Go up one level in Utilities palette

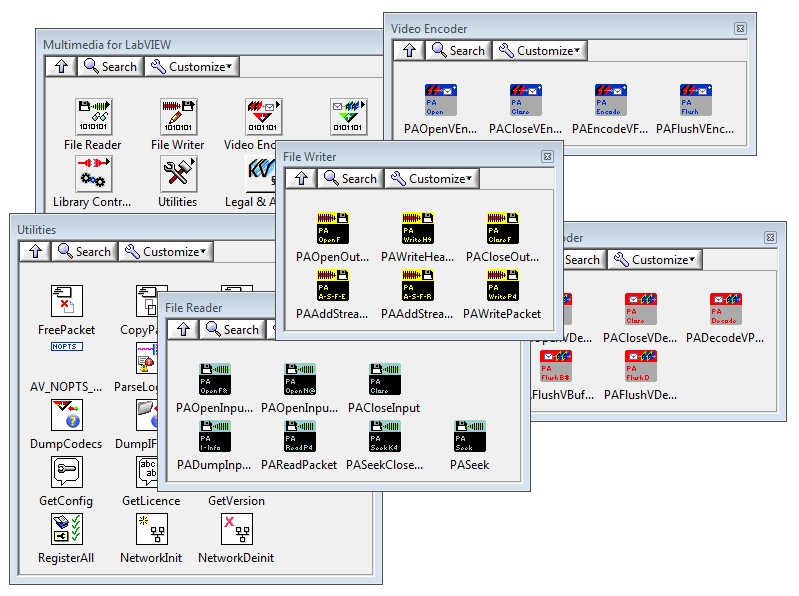pyautogui.click(x=36, y=252)
